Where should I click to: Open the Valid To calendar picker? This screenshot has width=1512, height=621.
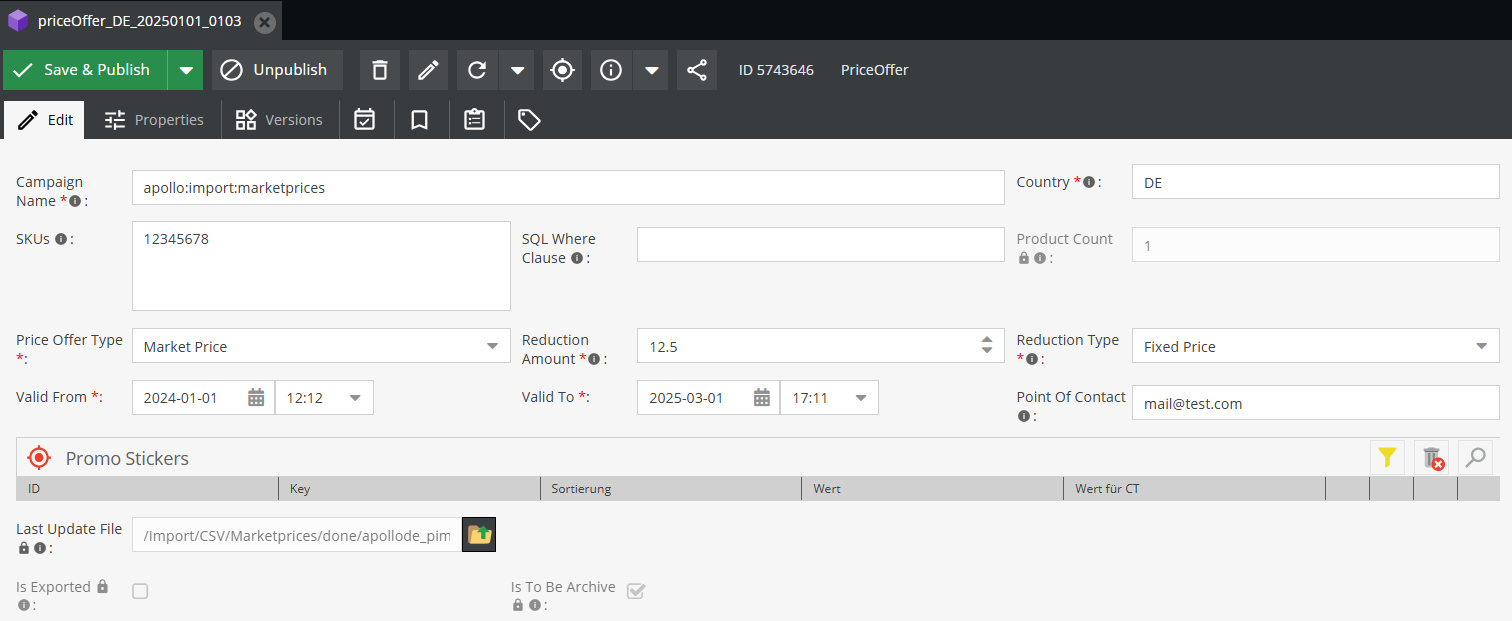click(x=762, y=398)
